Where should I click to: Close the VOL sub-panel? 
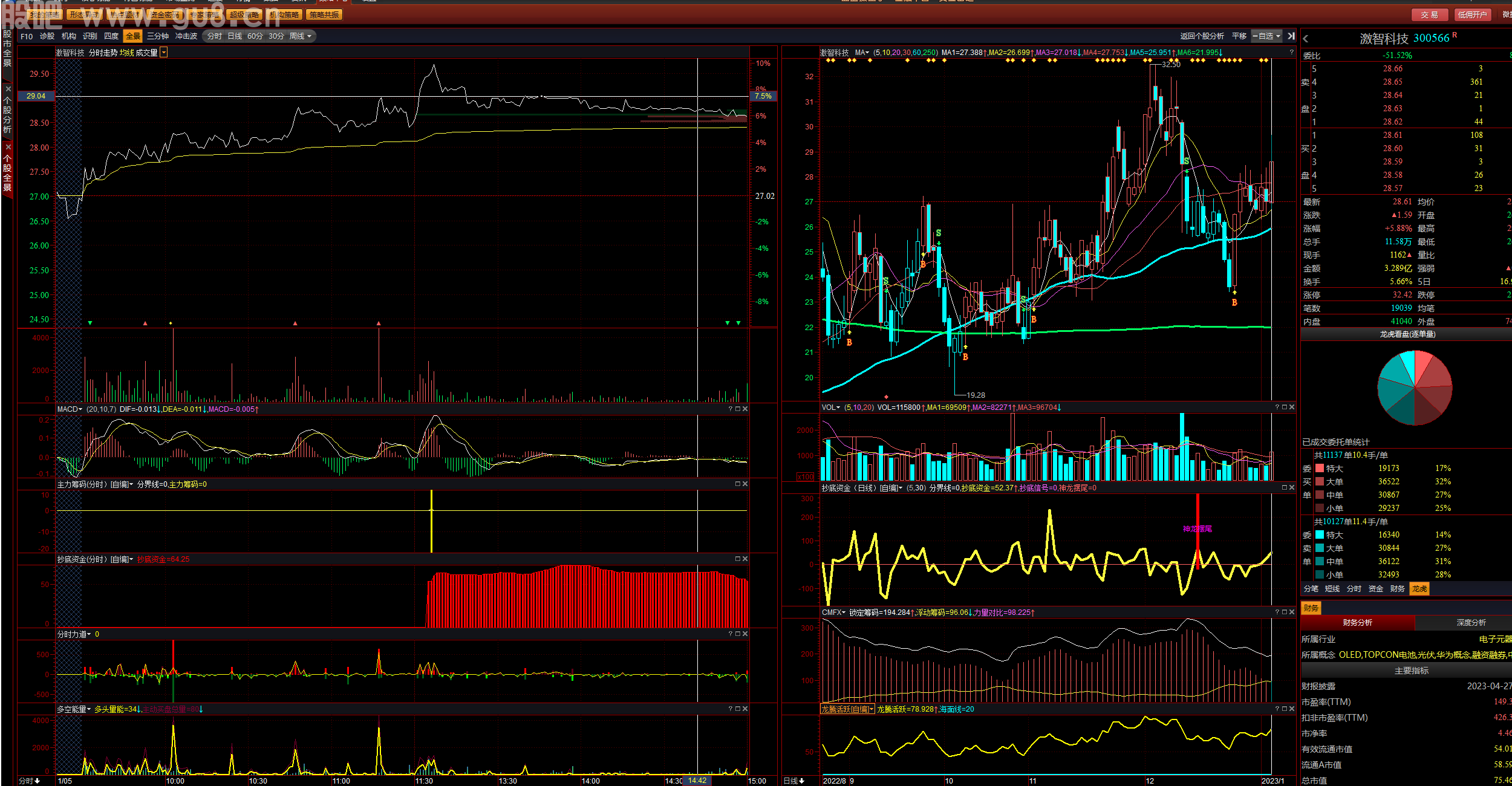click(1292, 408)
